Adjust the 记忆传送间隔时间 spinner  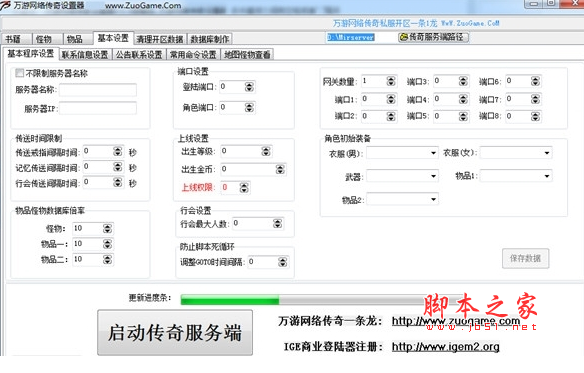(x=118, y=167)
